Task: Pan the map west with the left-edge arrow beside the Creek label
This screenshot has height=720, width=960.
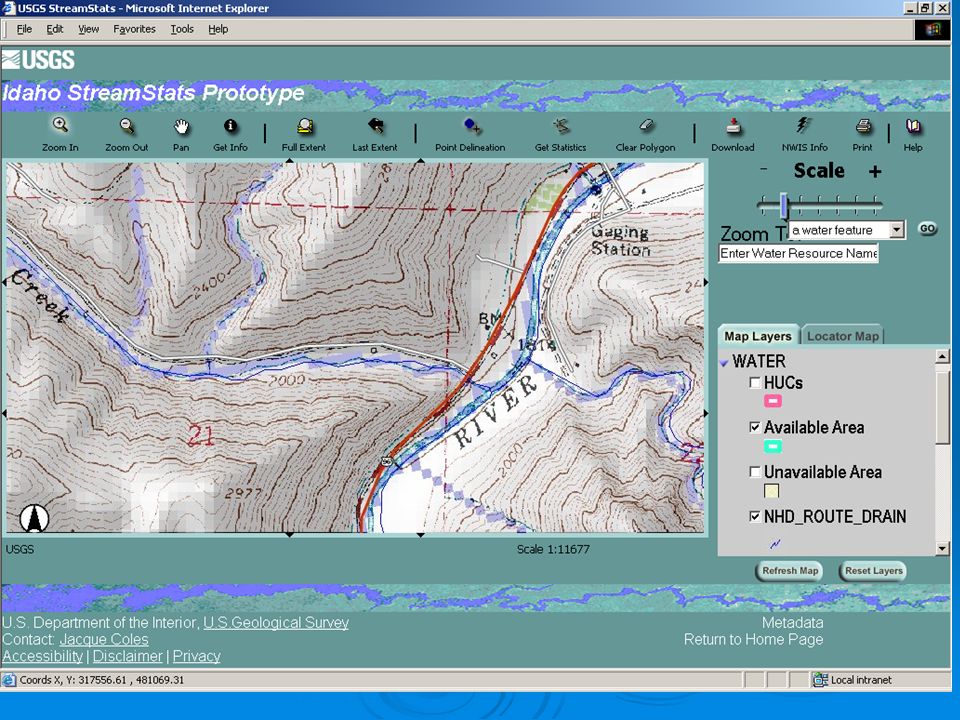Action: pyautogui.click(x=5, y=282)
